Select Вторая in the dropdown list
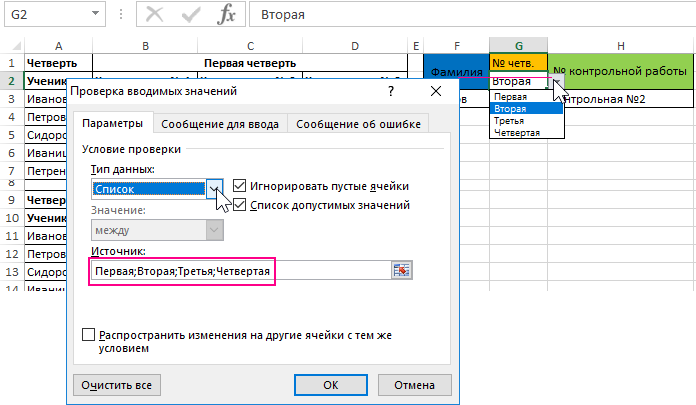 pos(526,109)
